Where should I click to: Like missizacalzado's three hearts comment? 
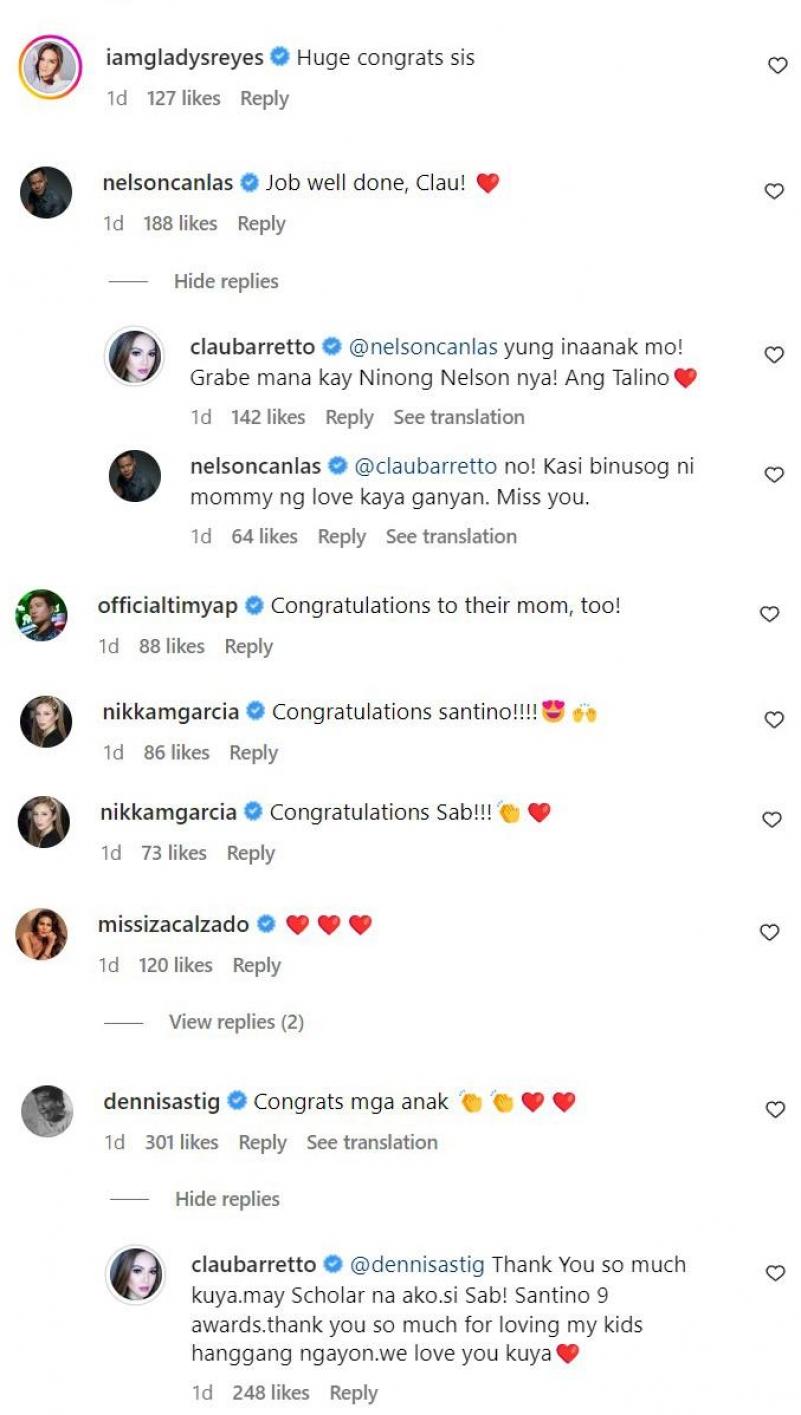769,932
